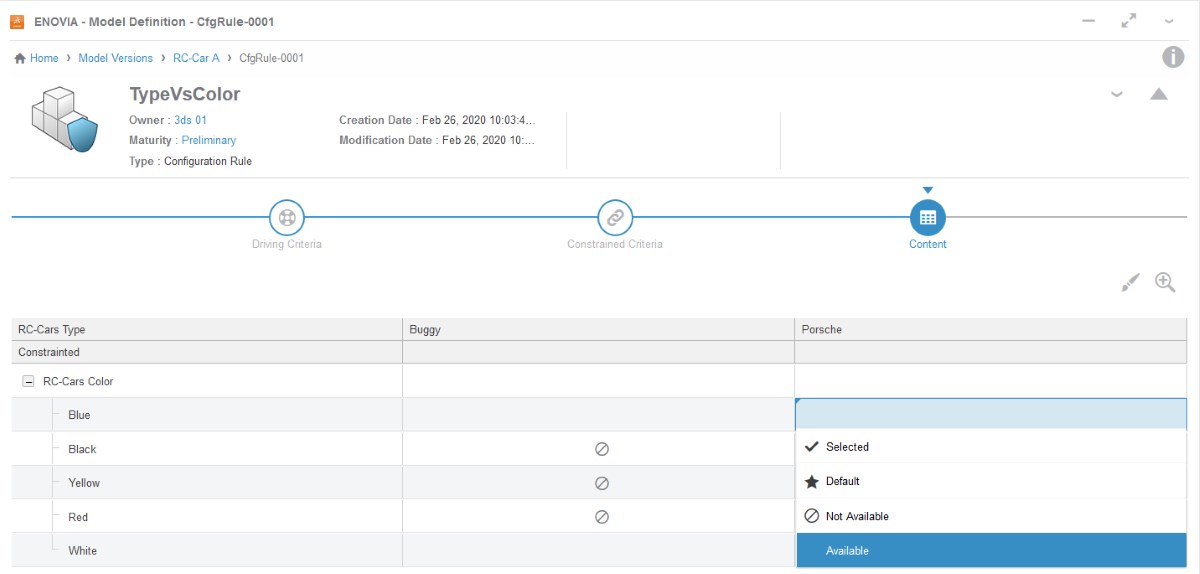This screenshot has height=574, width=1200.
Task: Open the Constrained Criteria link icon
Action: [615, 217]
